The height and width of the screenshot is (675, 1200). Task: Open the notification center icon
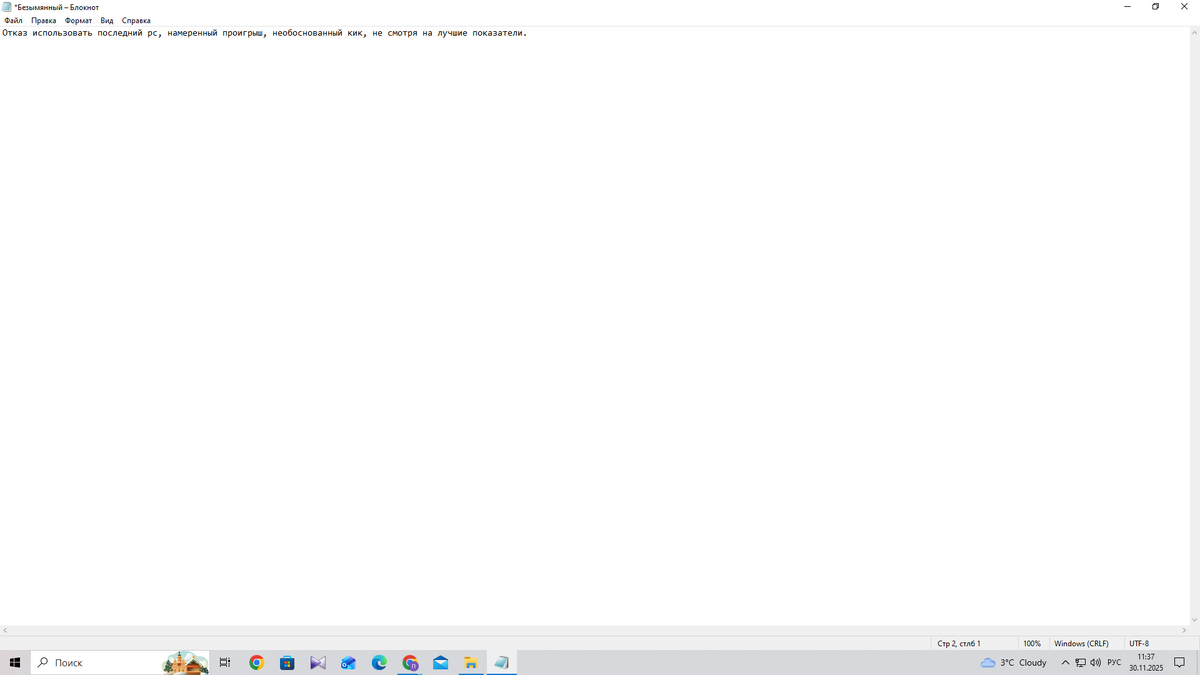coord(1179,663)
